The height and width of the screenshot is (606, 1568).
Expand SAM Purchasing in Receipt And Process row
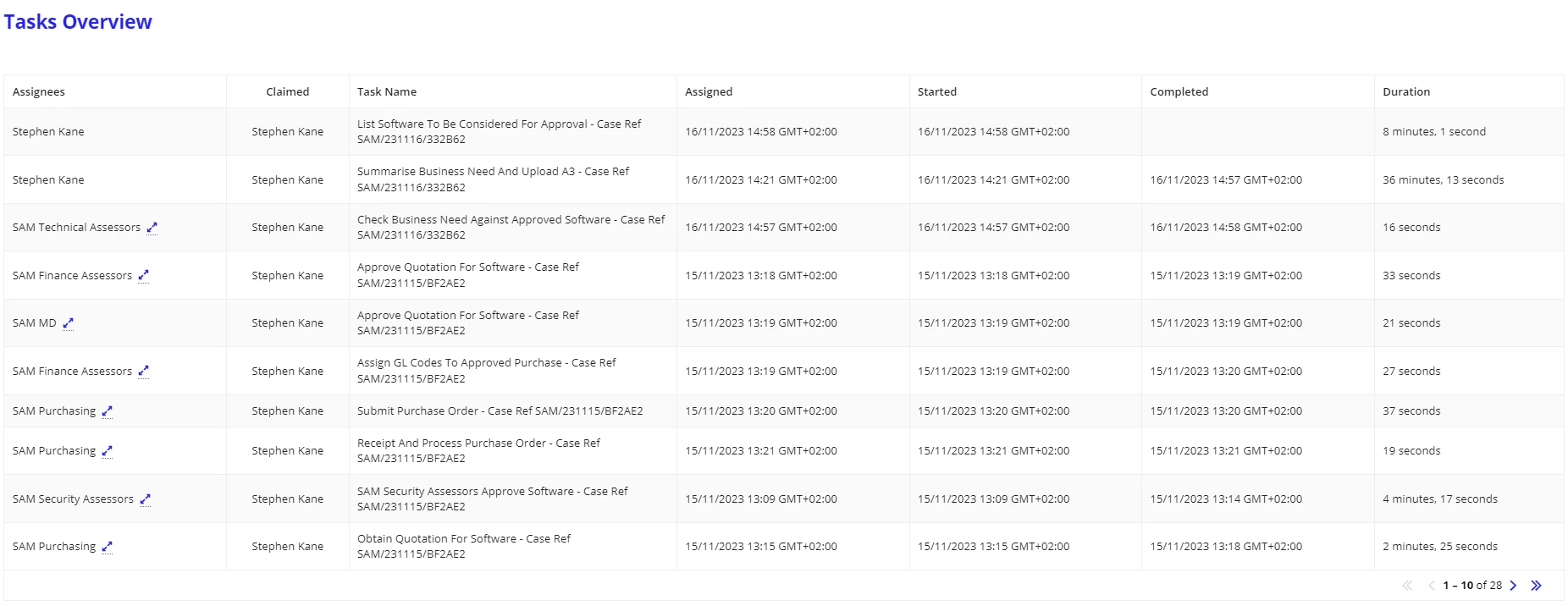(x=107, y=451)
